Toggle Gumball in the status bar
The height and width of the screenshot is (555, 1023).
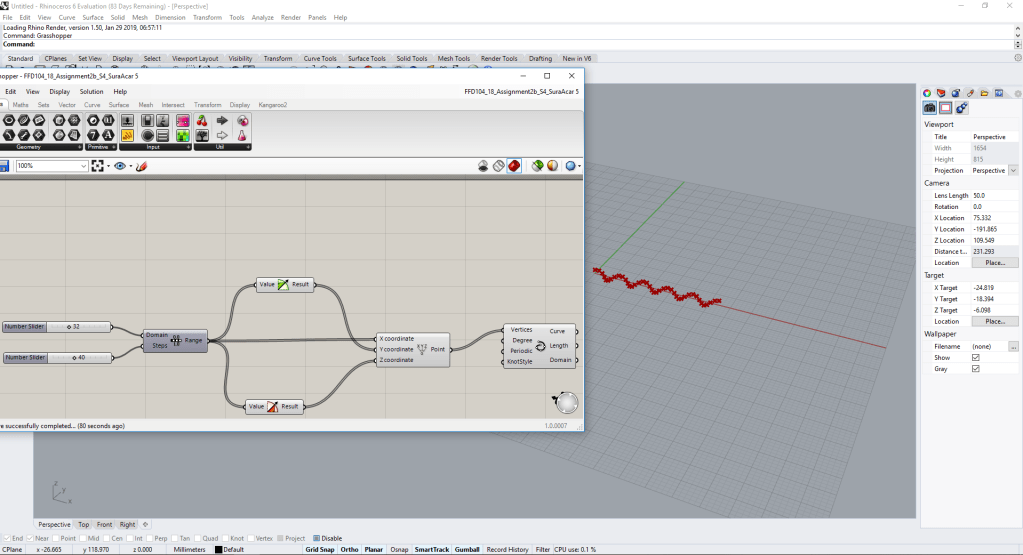(467, 549)
